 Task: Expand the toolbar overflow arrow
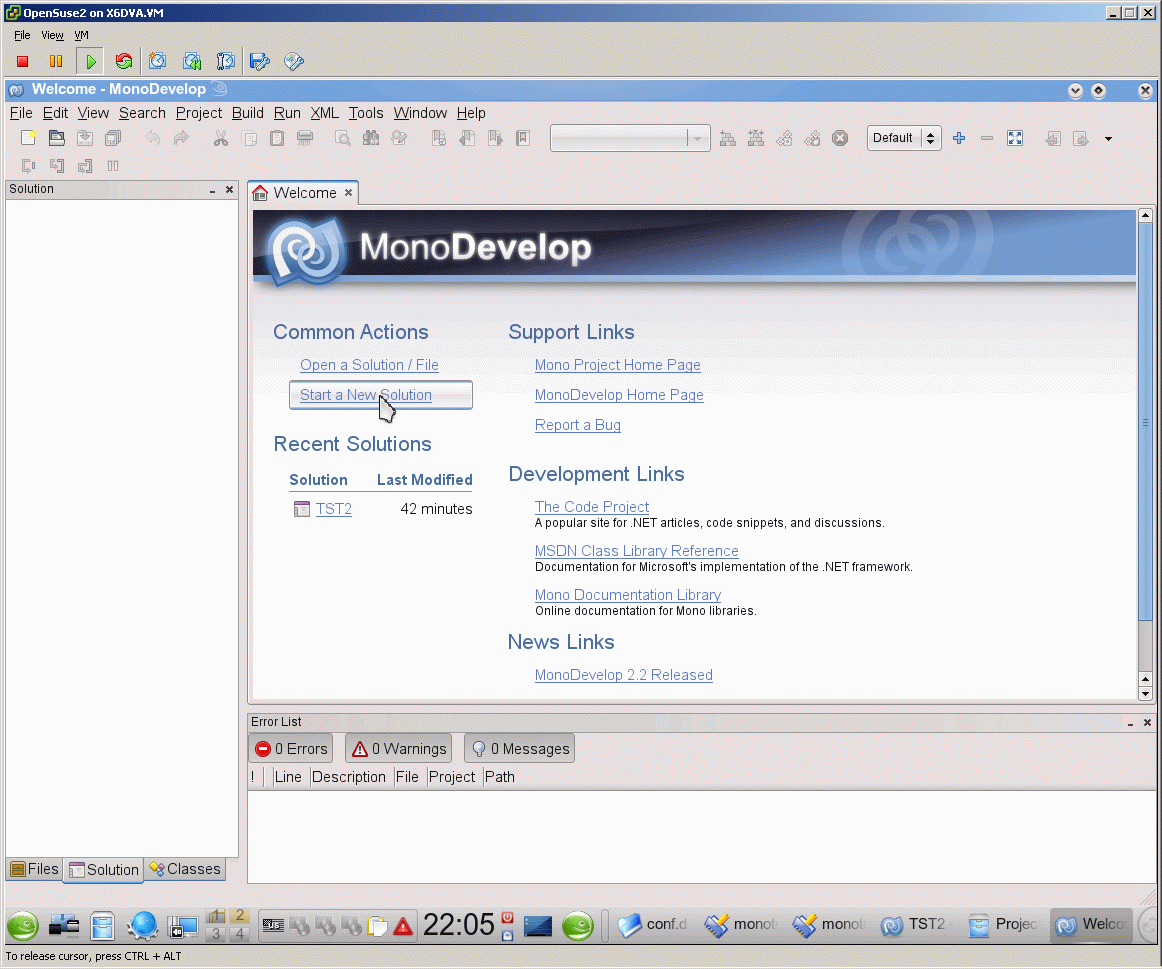tap(1109, 139)
